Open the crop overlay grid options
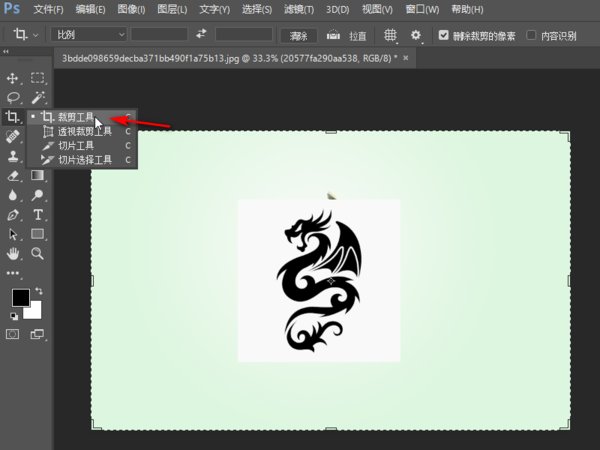Screen dimensions: 600x450 point(390,35)
